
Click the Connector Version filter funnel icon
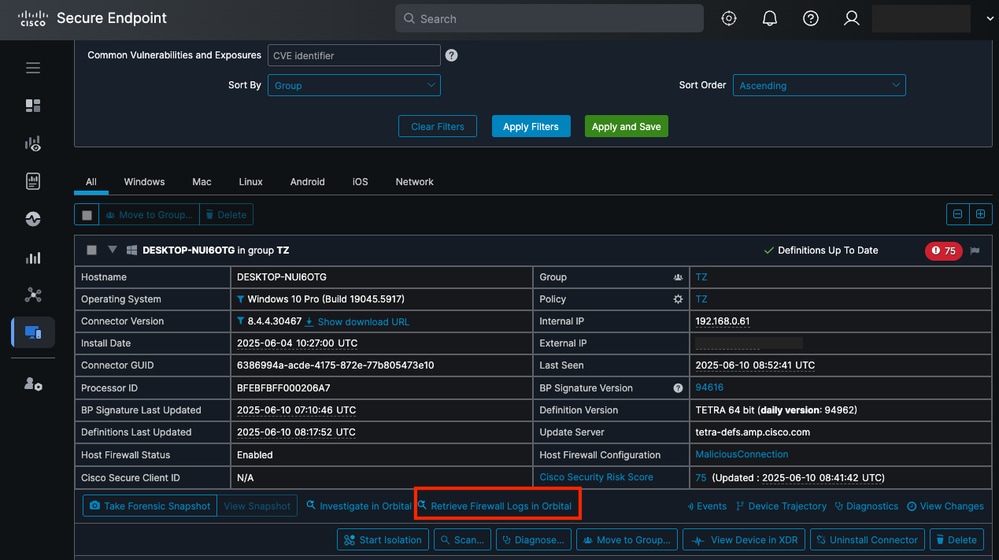click(240, 321)
